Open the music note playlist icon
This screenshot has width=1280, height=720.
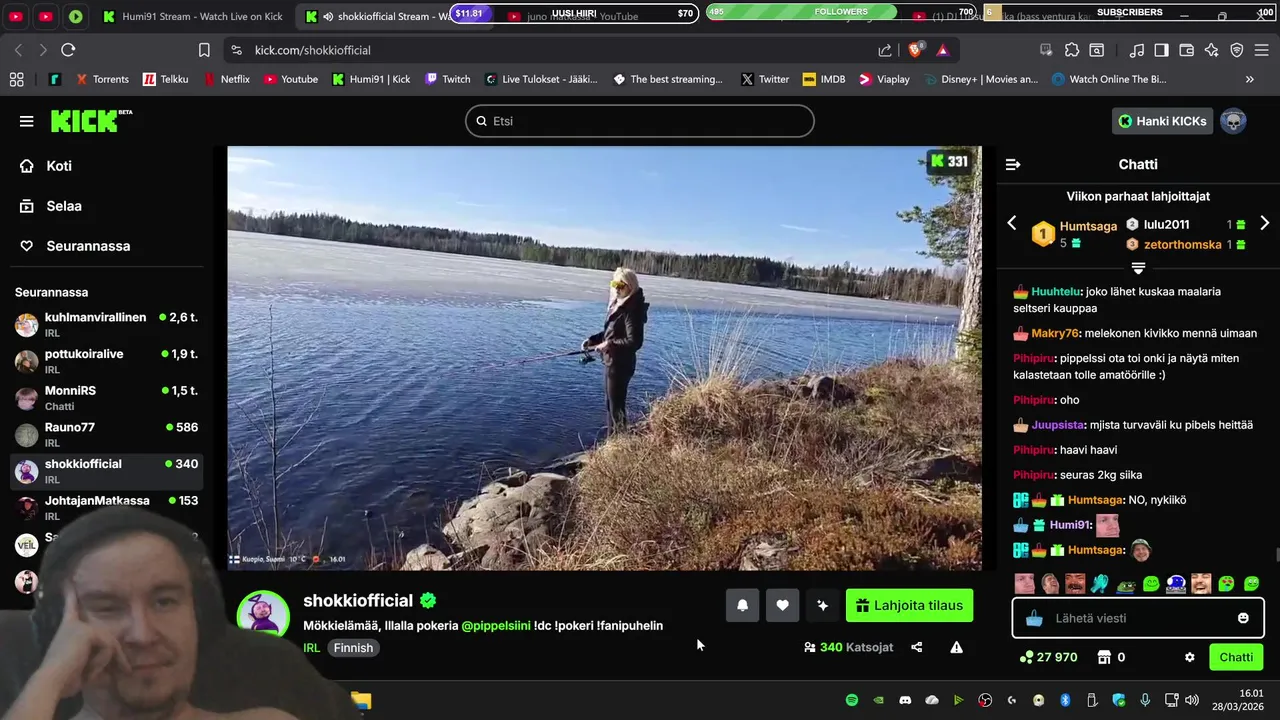[1137, 50]
